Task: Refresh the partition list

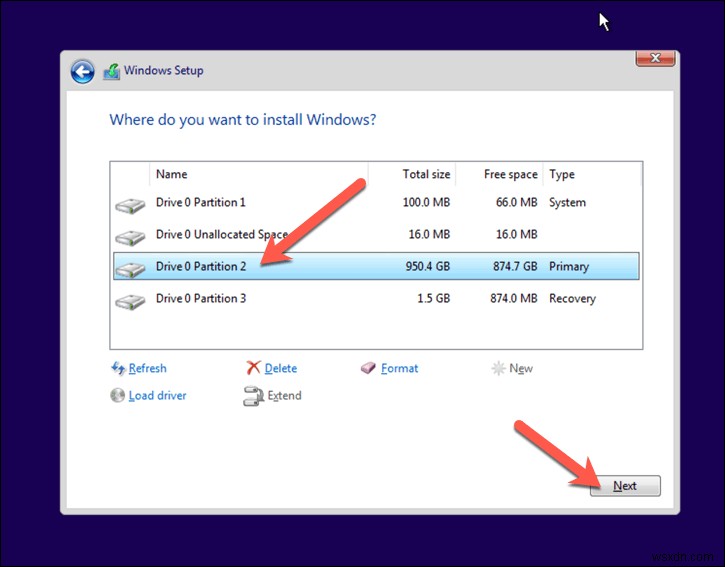Action: [147, 368]
